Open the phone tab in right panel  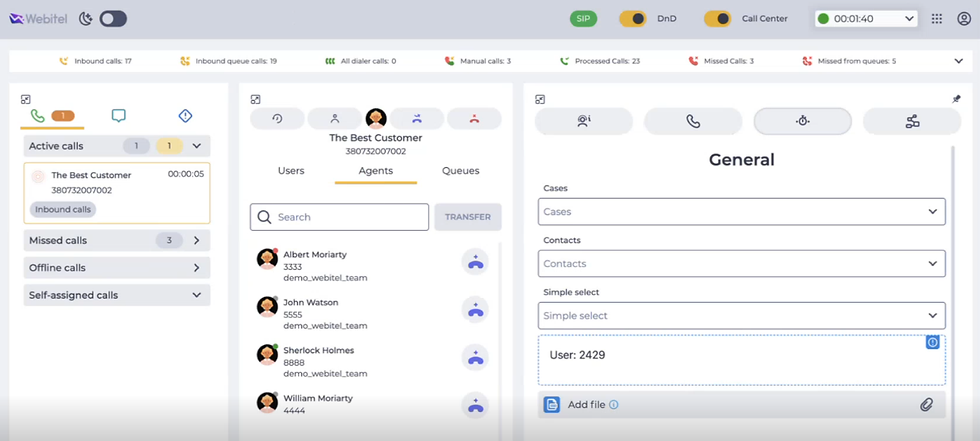pyautogui.click(x=693, y=121)
